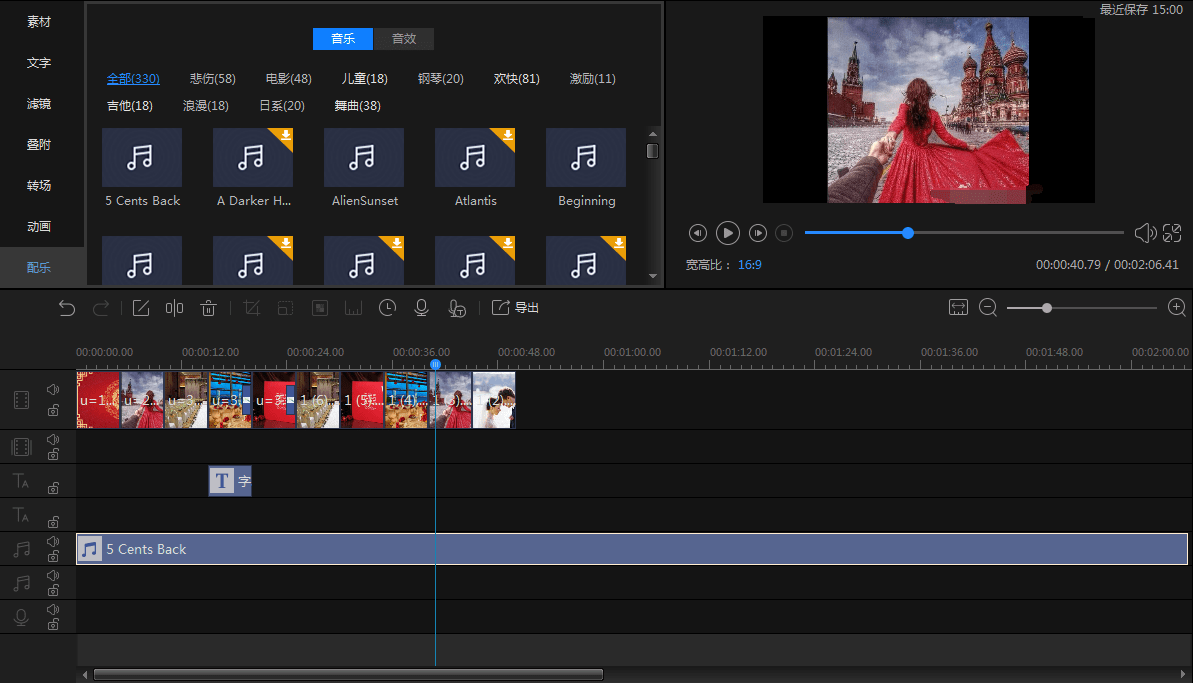Click music list scroll down arrow

653,276
